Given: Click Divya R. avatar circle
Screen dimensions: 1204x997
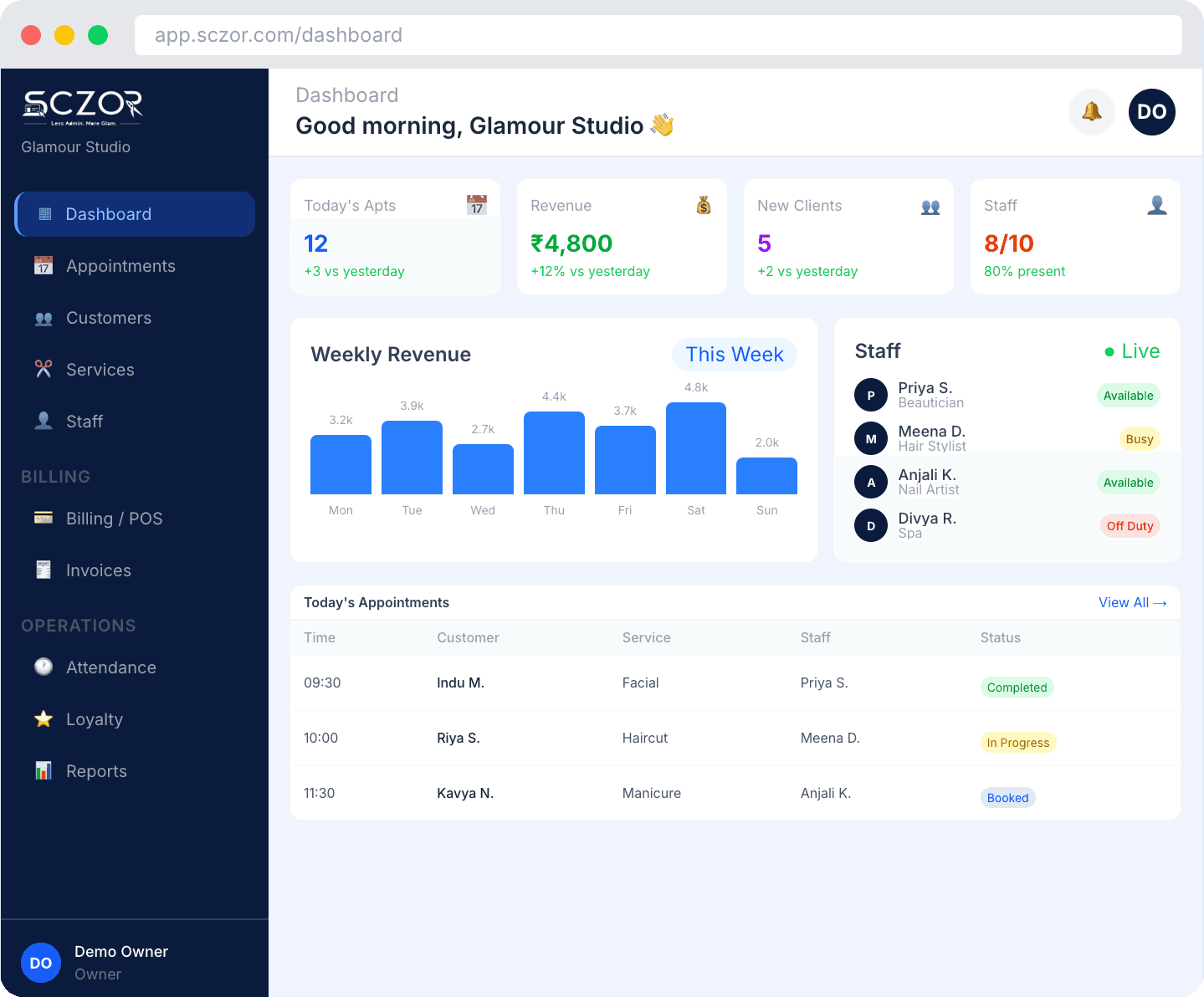Looking at the screenshot, I should coord(871,525).
